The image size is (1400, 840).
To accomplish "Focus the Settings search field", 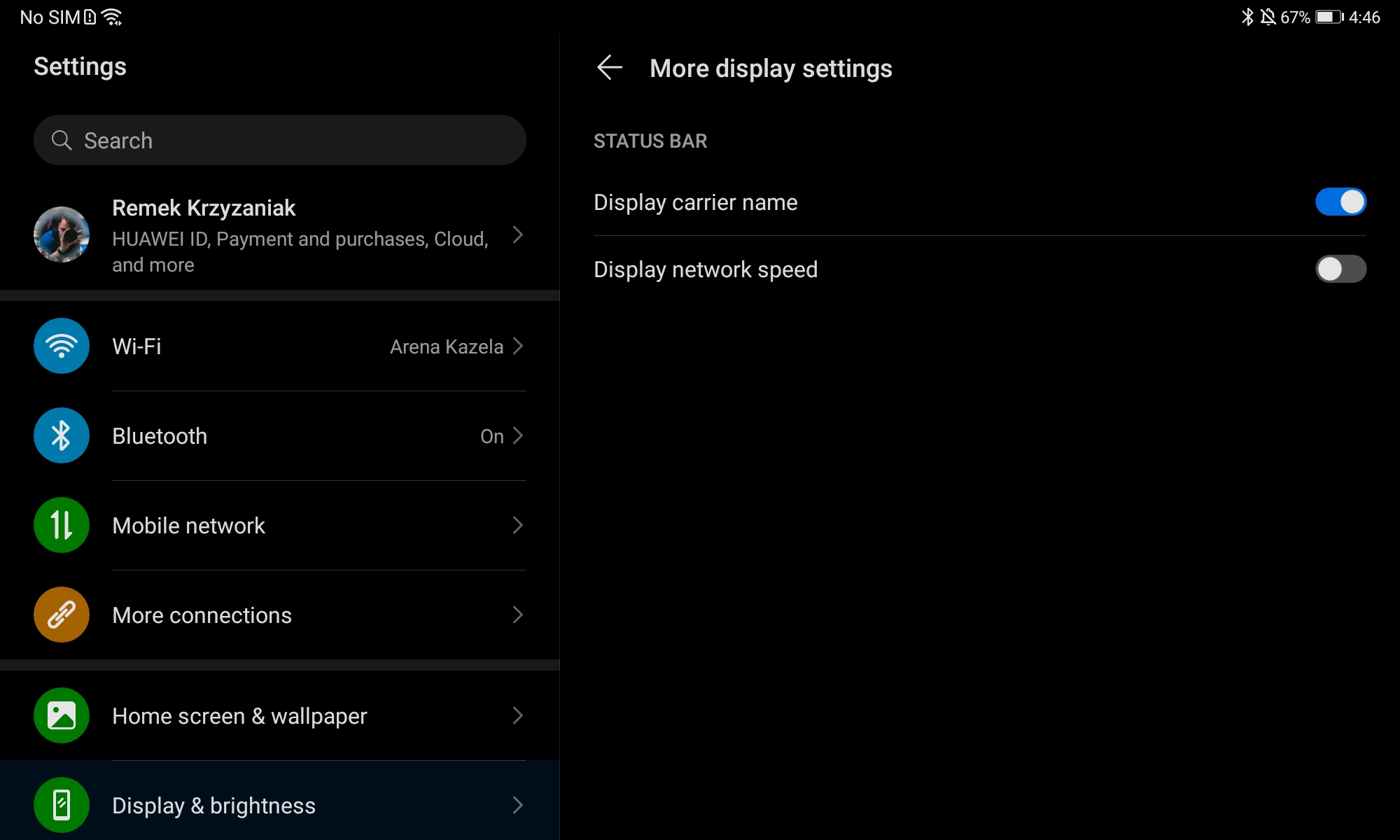I will tap(294, 140).
